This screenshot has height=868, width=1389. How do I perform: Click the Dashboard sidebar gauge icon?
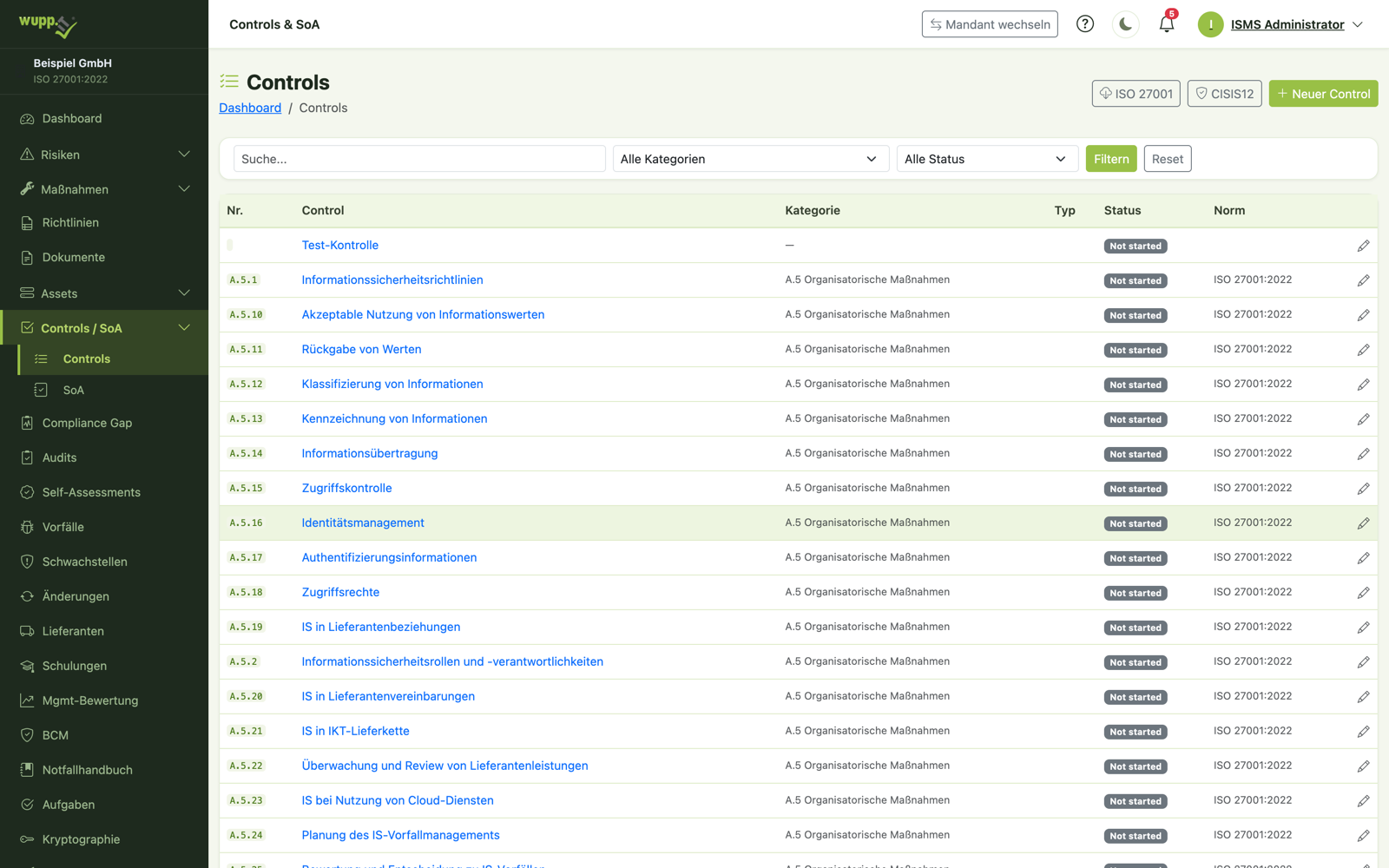point(27,119)
